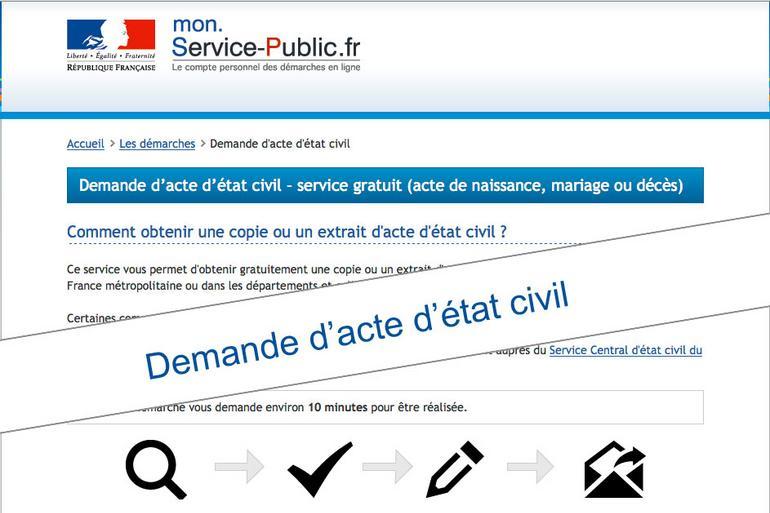Select the 'Demande d'acte d'état civil' breadcrumb text
The image size is (770, 513).
[x=280, y=144]
